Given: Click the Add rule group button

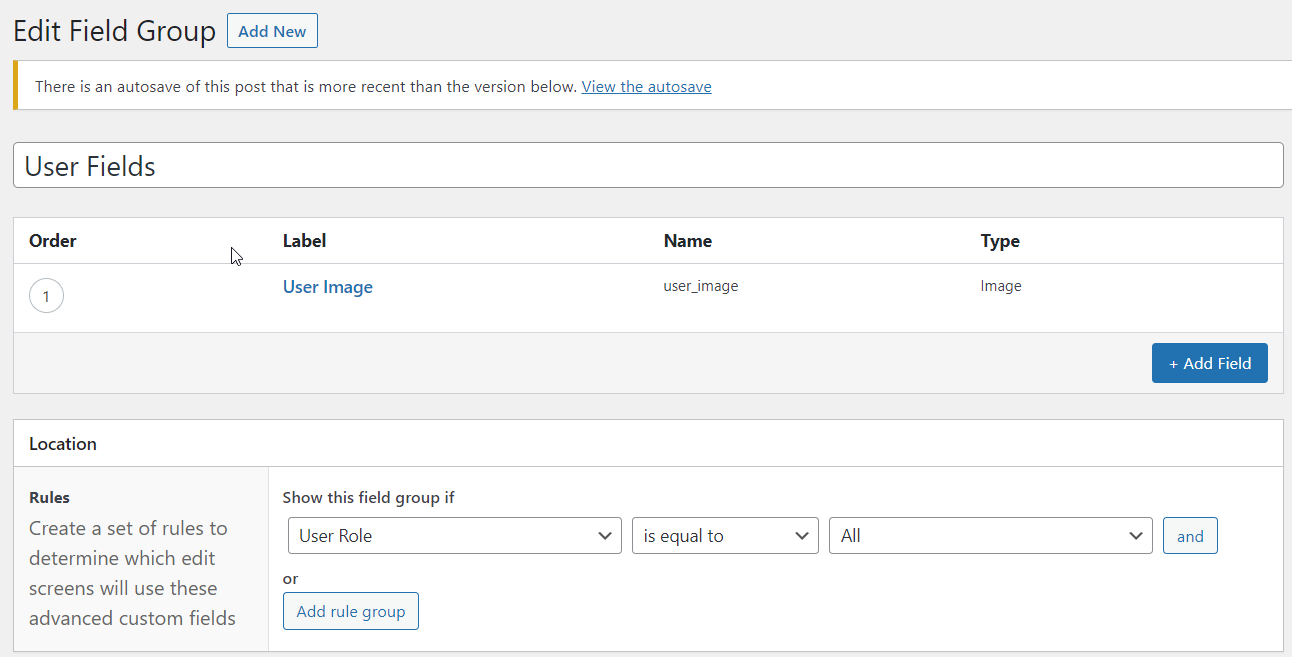Looking at the screenshot, I should (x=350, y=611).
